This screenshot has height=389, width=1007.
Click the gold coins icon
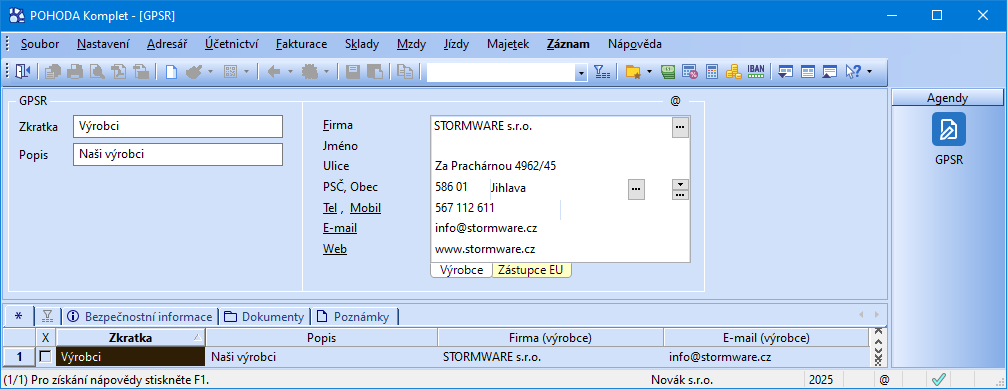tap(733, 72)
